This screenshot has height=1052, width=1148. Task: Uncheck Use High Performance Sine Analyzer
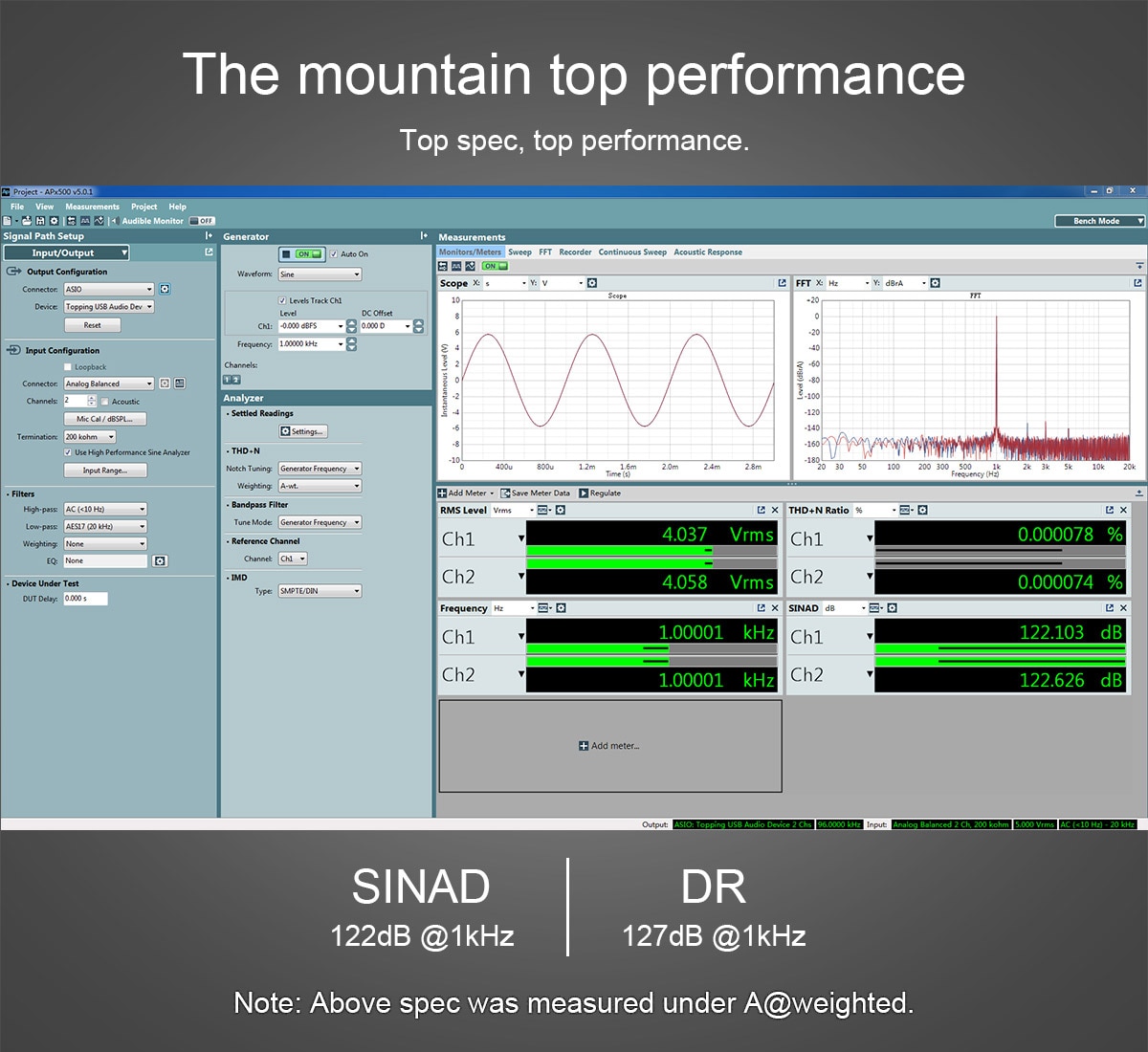[x=68, y=452]
